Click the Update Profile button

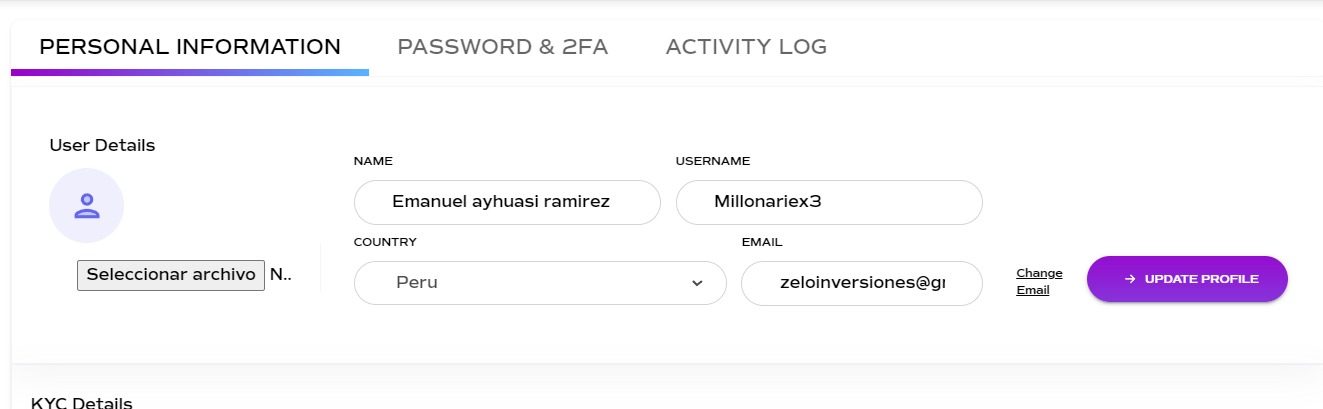[1187, 279]
